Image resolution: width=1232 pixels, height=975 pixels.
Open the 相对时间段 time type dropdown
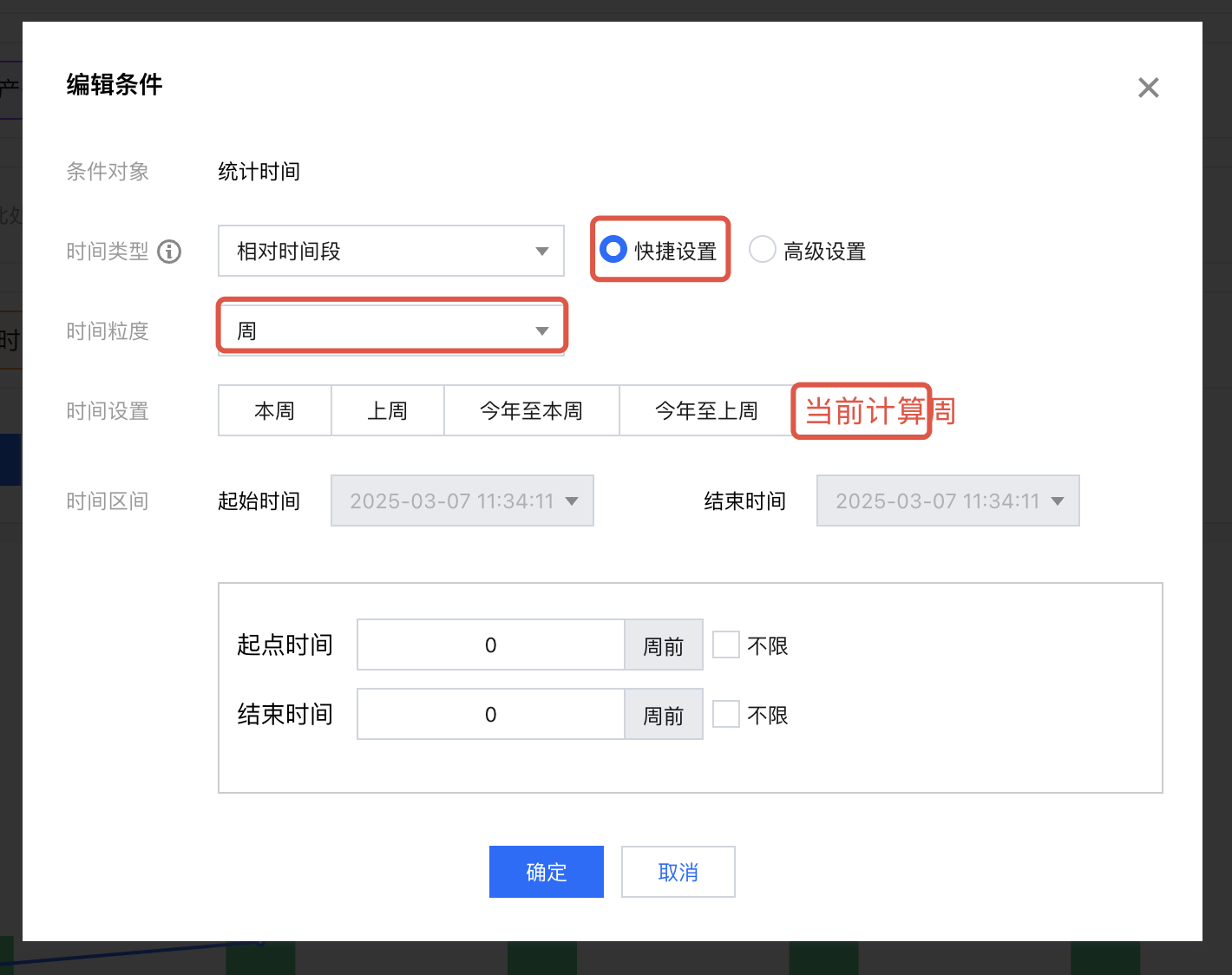click(x=390, y=252)
